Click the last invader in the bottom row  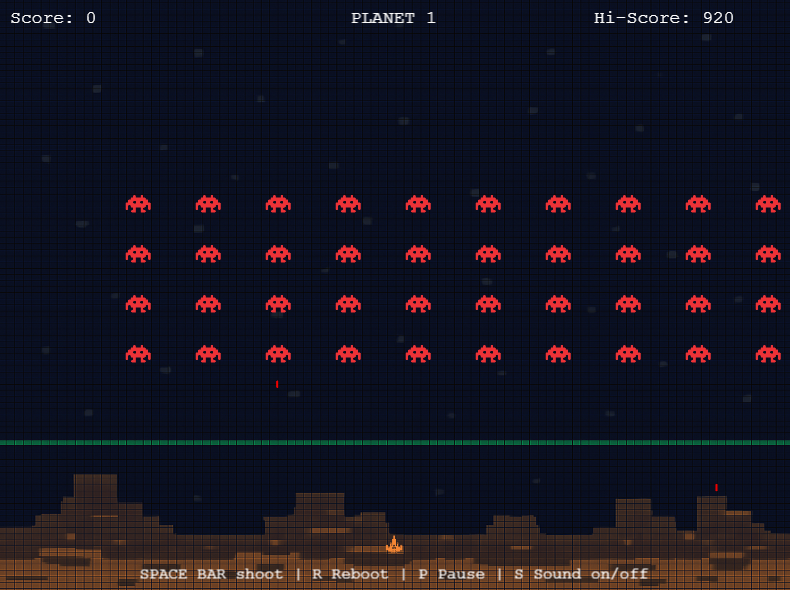[768, 354]
